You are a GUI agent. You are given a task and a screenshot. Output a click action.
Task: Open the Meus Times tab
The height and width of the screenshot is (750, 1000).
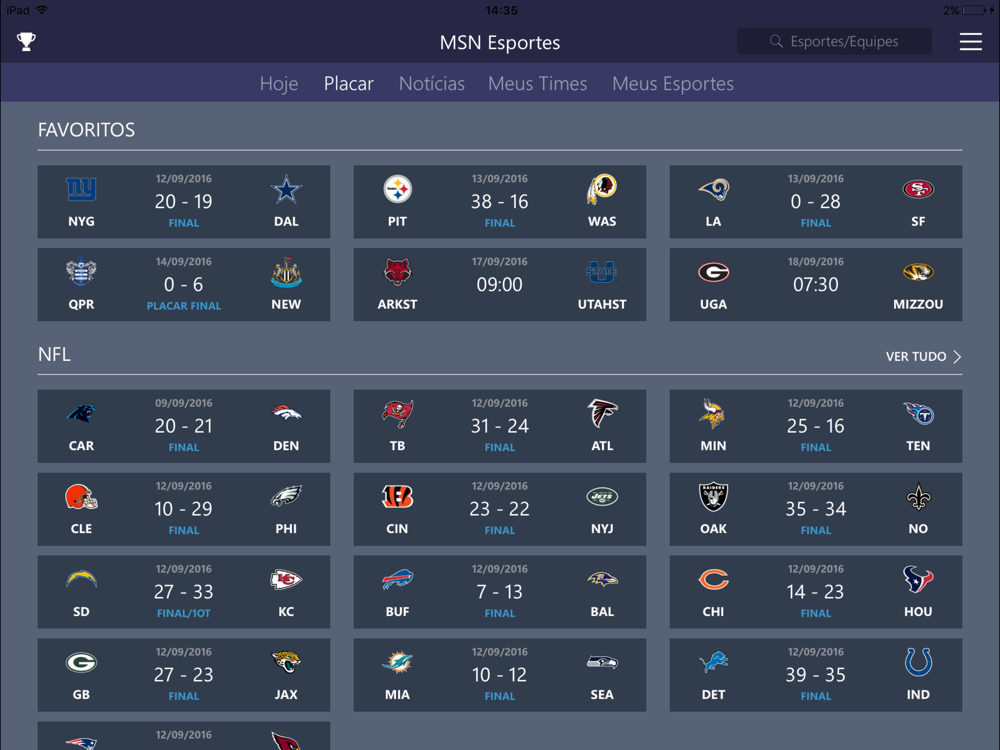click(x=538, y=84)
